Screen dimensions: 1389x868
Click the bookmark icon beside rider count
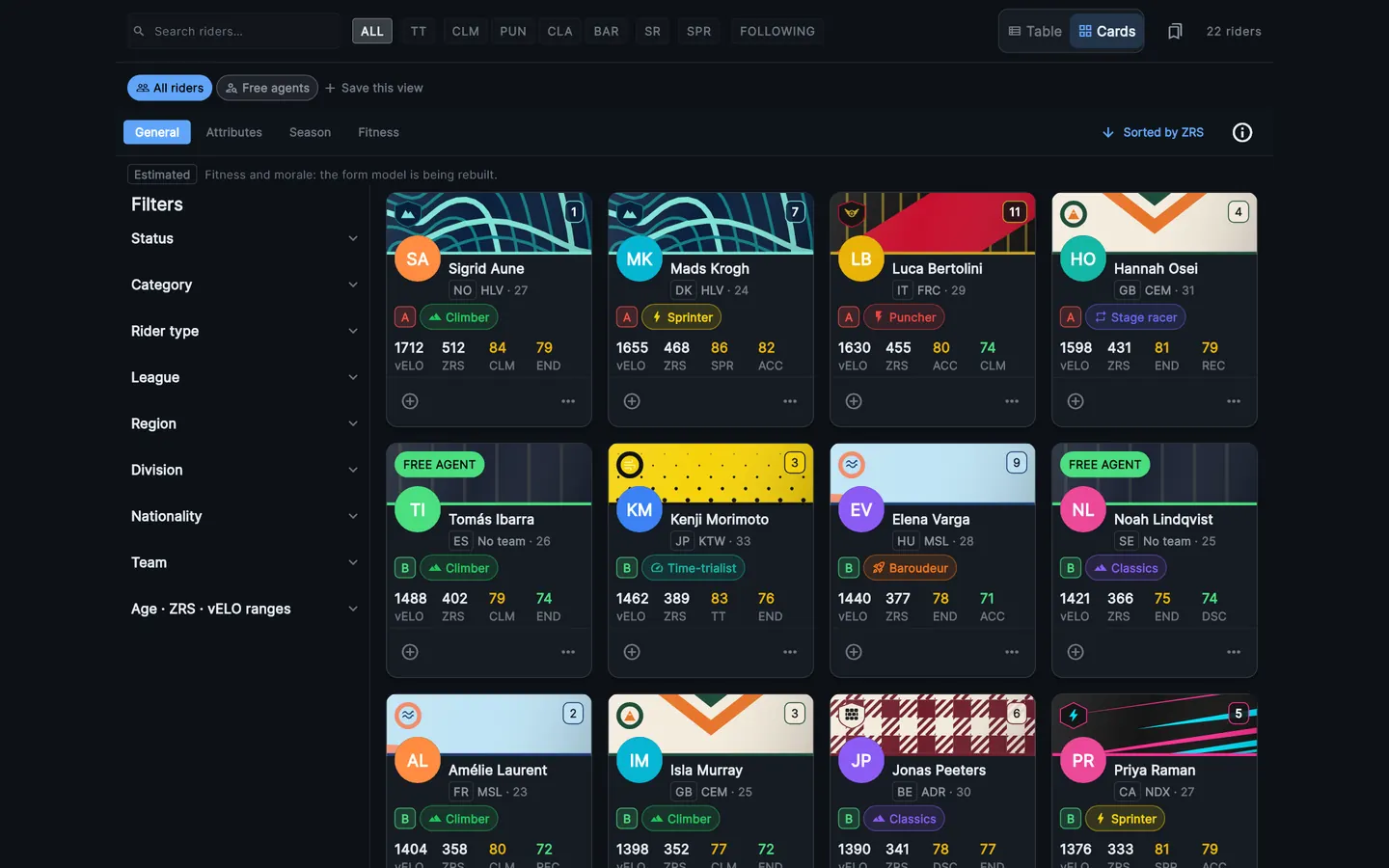[1175, 32]
